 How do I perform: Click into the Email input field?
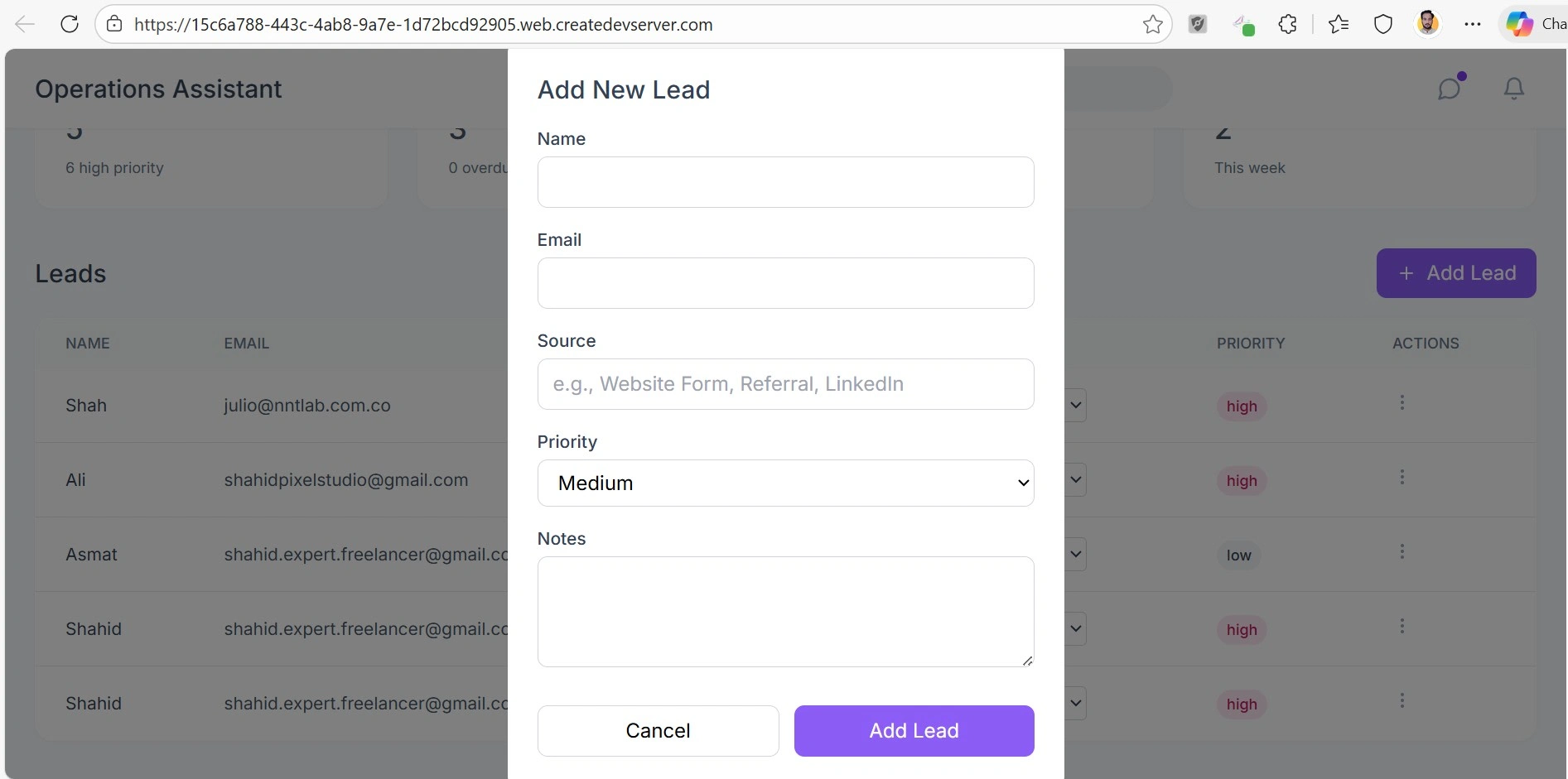click(785, 283)
